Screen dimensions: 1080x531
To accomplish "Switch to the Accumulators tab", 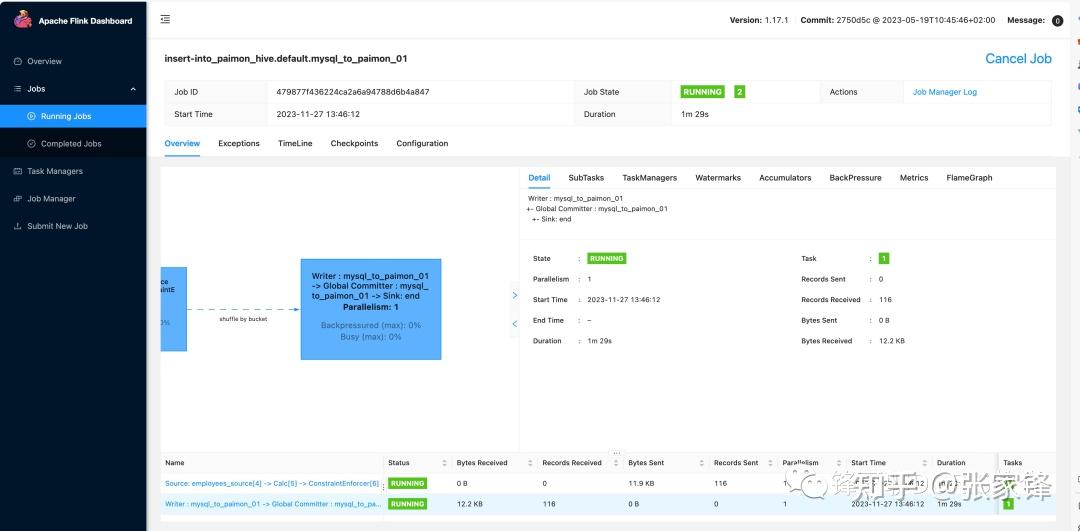I will (785, 178).
